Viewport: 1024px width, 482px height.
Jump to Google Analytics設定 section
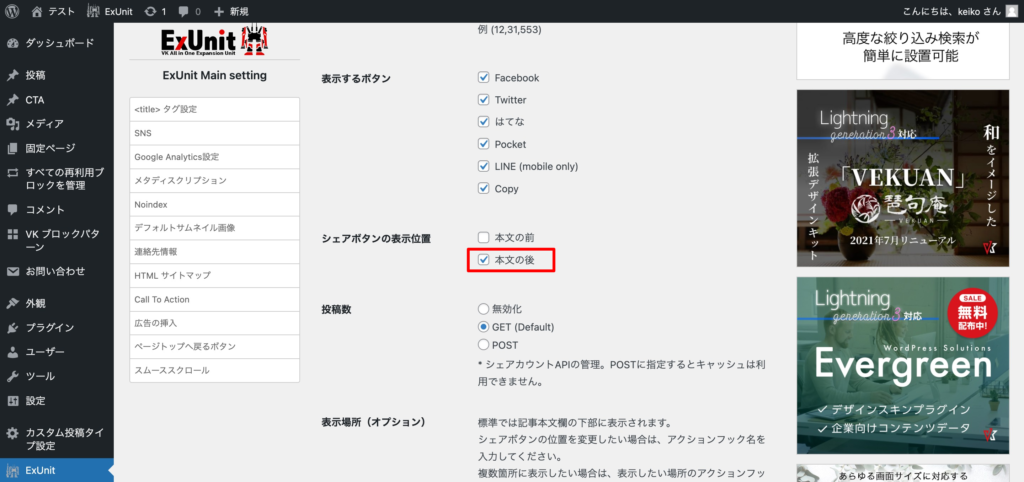tap(214, 157)
